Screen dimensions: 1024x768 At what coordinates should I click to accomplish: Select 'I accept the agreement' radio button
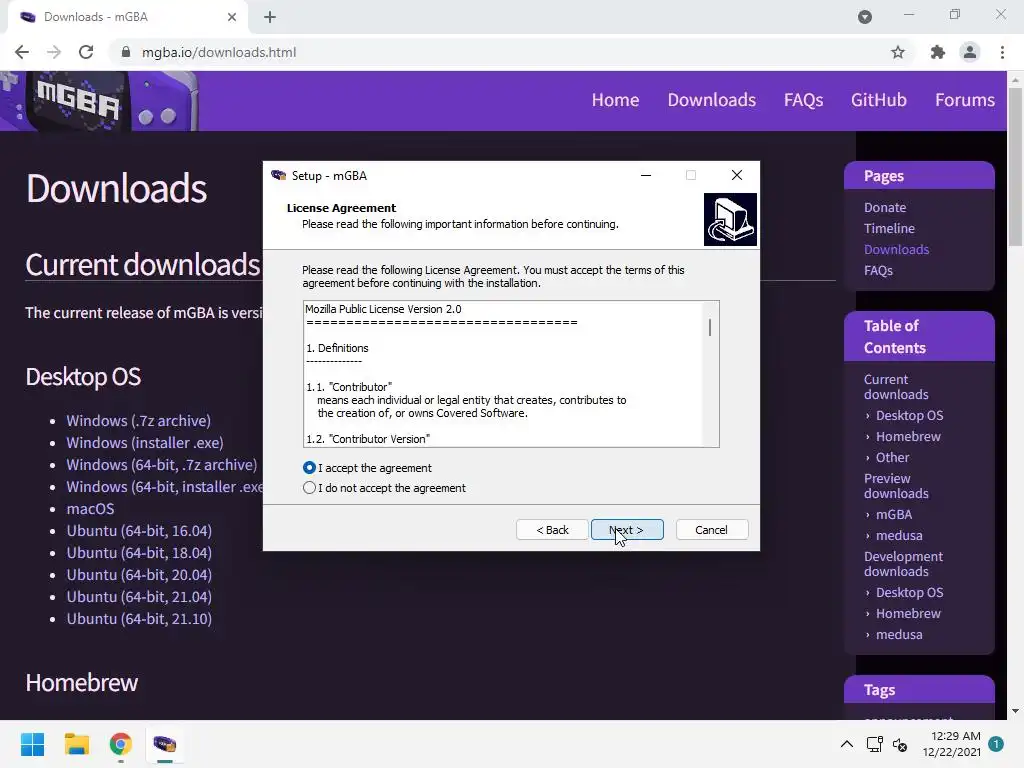click(x=310, y=468)
